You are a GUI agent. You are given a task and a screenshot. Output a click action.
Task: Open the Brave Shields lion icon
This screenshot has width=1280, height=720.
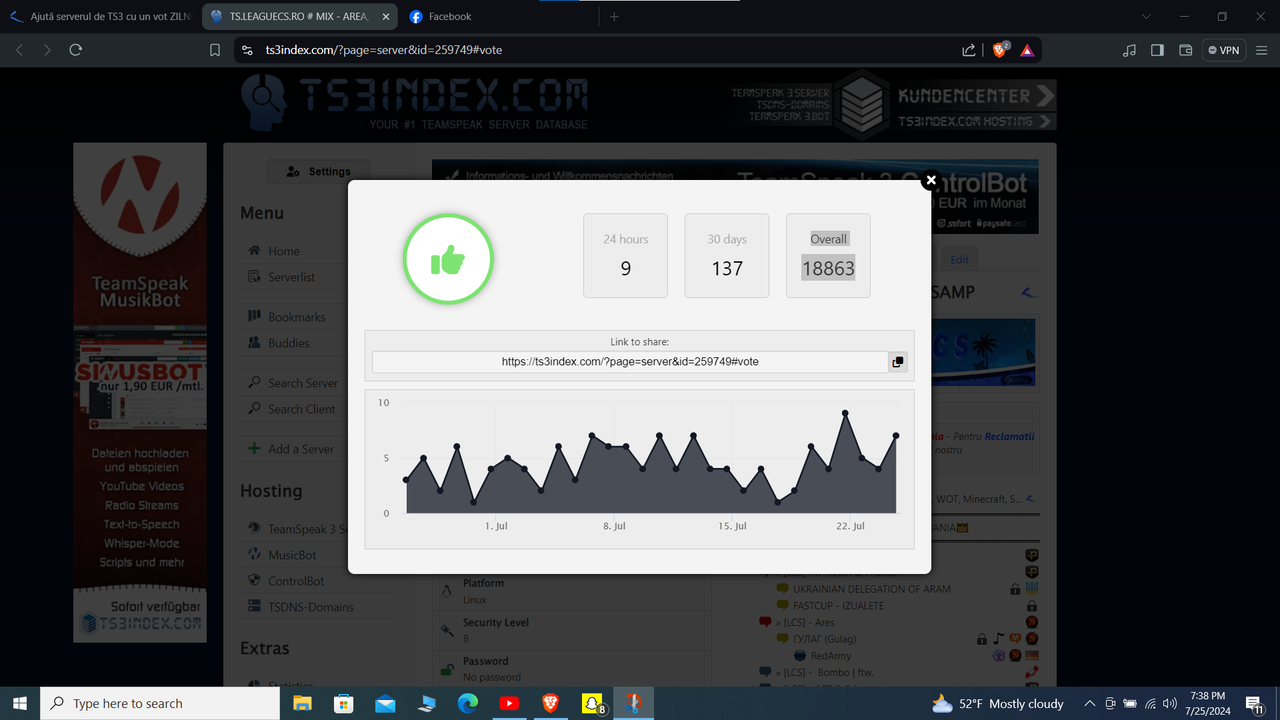click(999, 50)
